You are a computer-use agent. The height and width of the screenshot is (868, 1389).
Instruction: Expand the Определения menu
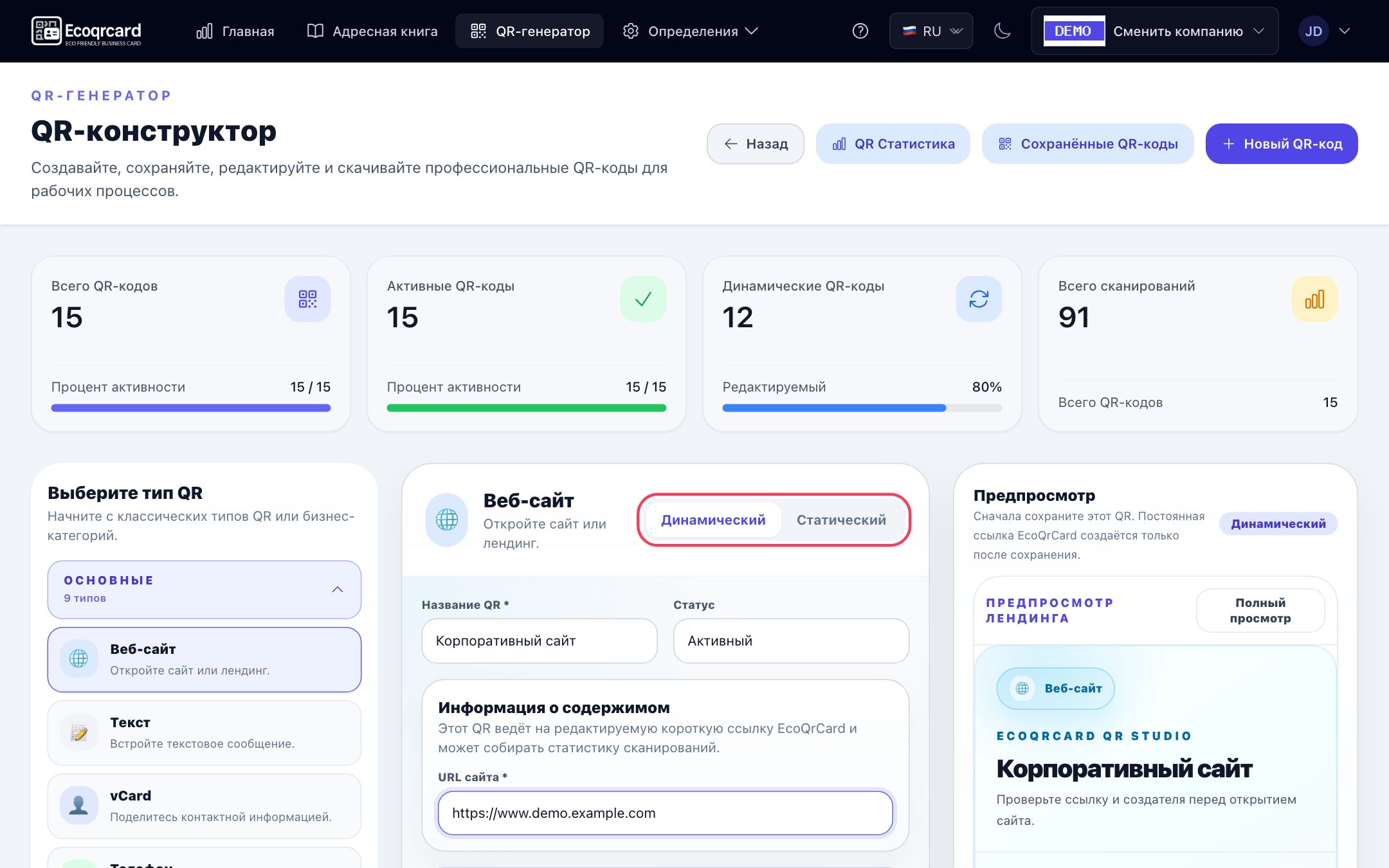click(691, 31)
